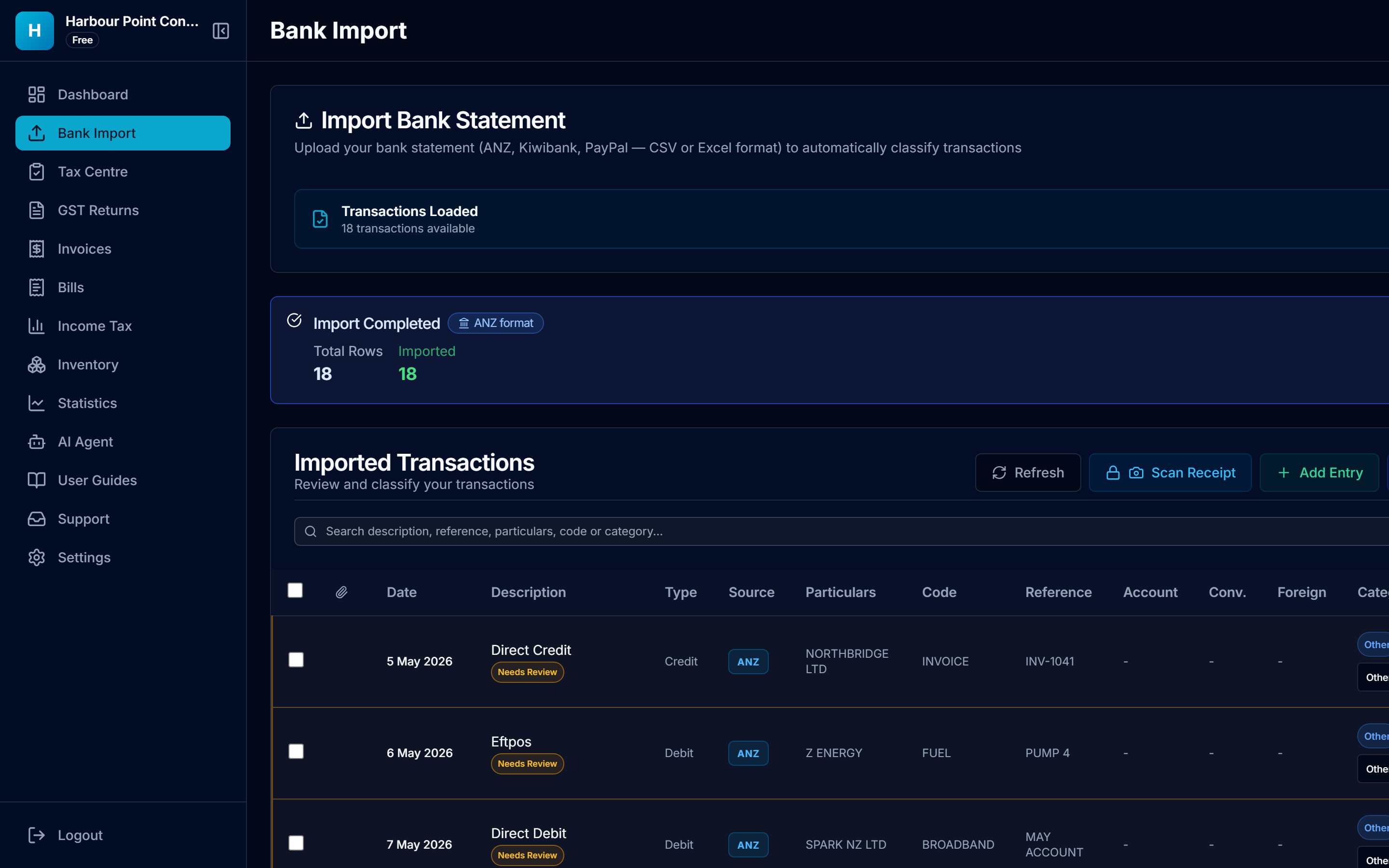The image size is (1389, 868).
Task: Click the Scan Receipt button
Action: tap(1170, 473)
